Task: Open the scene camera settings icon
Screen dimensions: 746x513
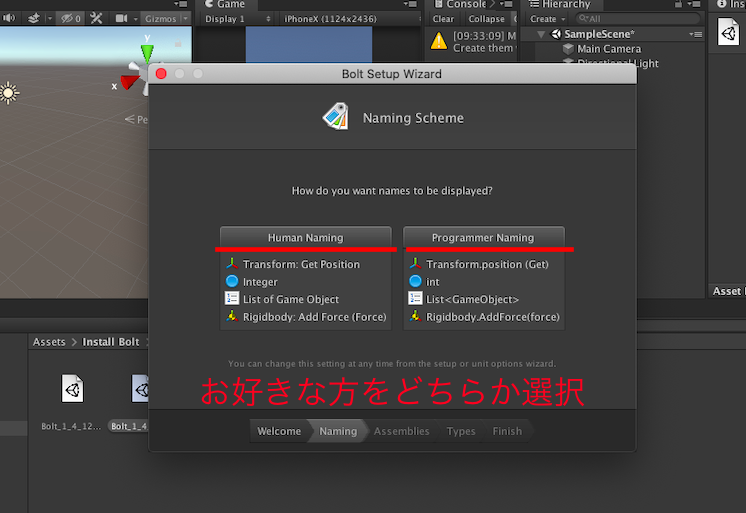Action: pos(121,18)
